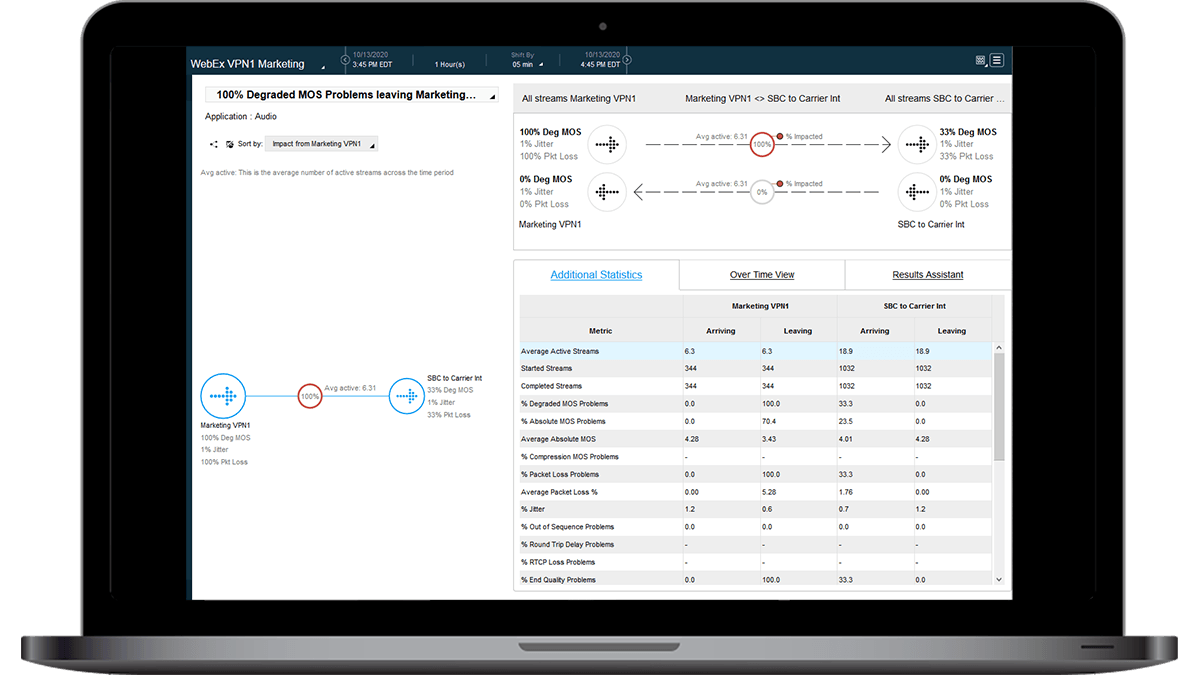The image size is (1200, 675).
Task: Switch to the Additional Statistics tab
Action: [596, 275]
